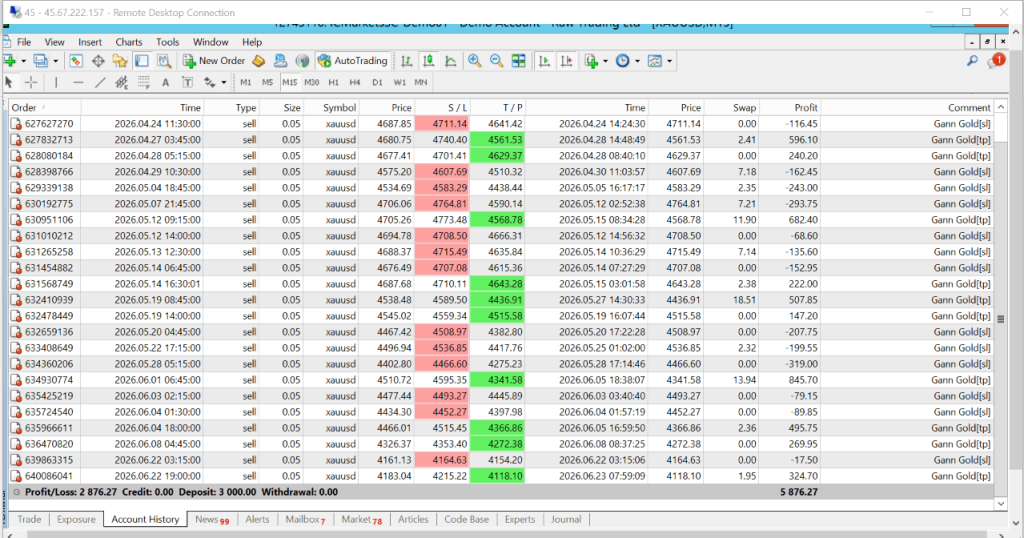Expand the Templates dropdown arrow
Screen dimensions: 1024x538
669,61
